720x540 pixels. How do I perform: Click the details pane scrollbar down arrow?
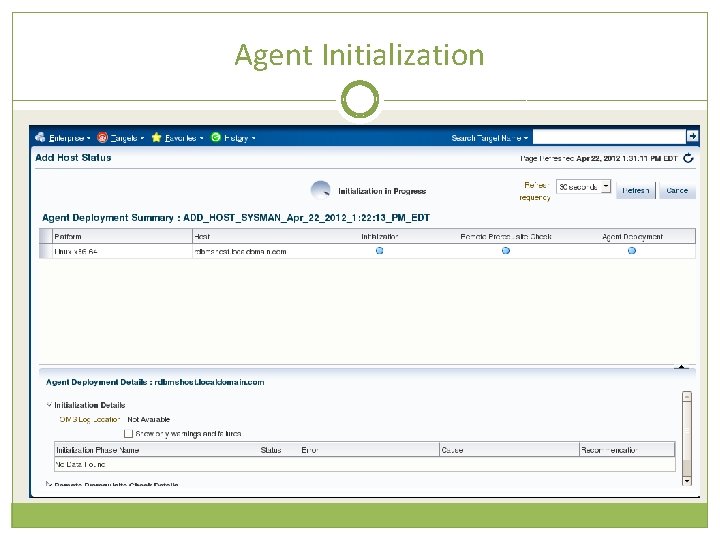tap(687, 481)
